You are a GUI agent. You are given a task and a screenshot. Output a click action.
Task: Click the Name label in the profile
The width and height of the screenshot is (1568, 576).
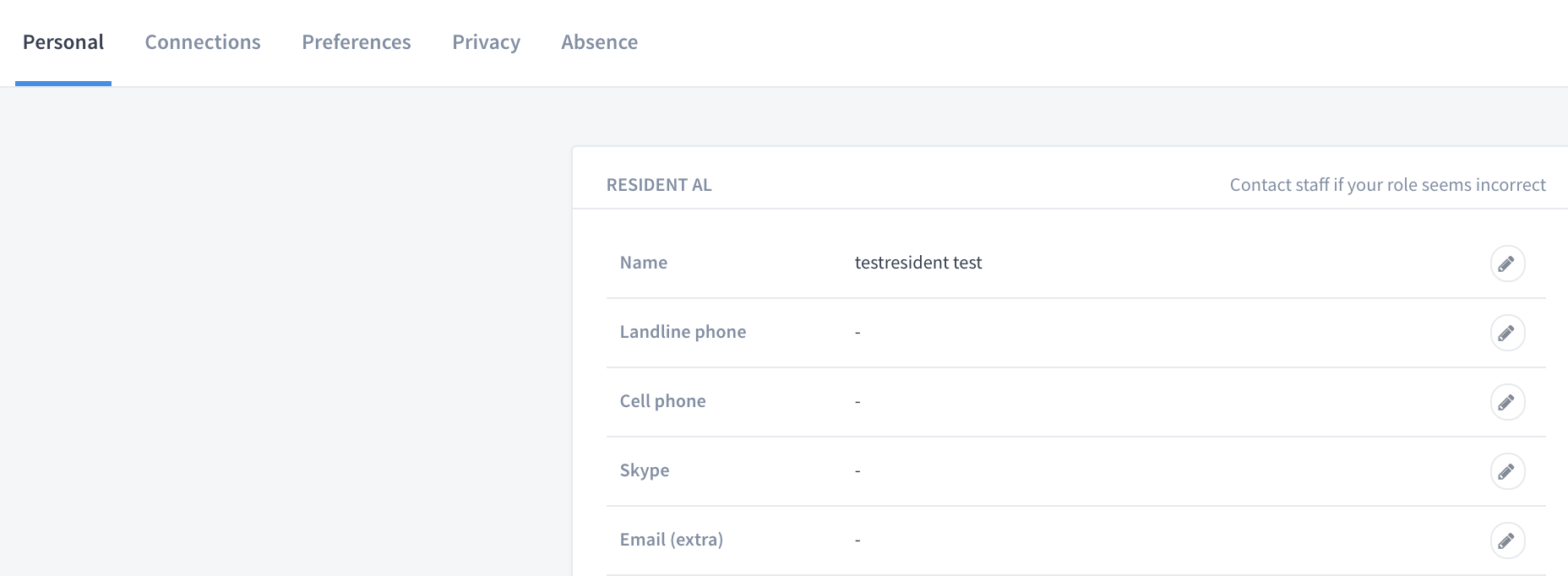coord(644,263)
